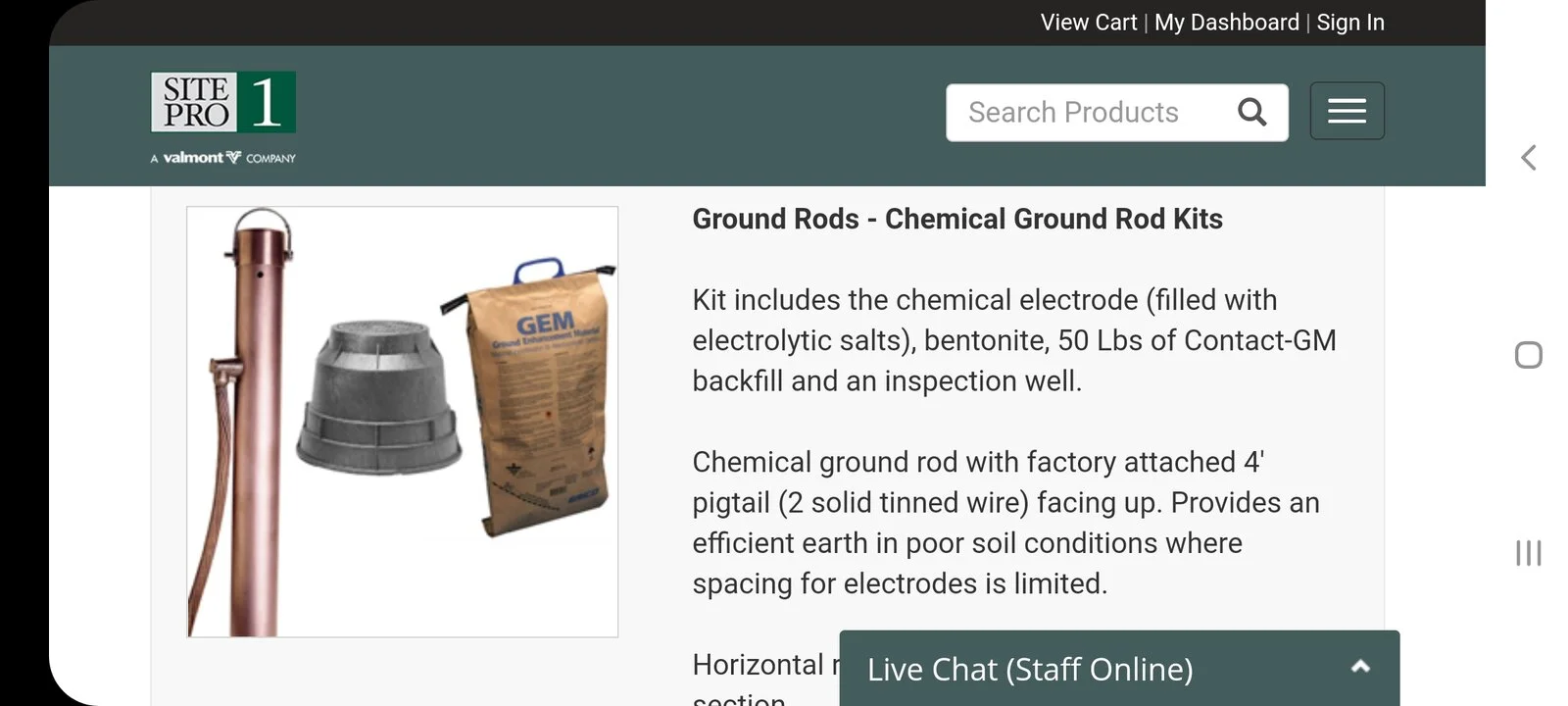Image resolution: width=1568 pixels, height=706 pixels.
Task: Tap the Android recent apps icon
Action: tap(1529, 553)
